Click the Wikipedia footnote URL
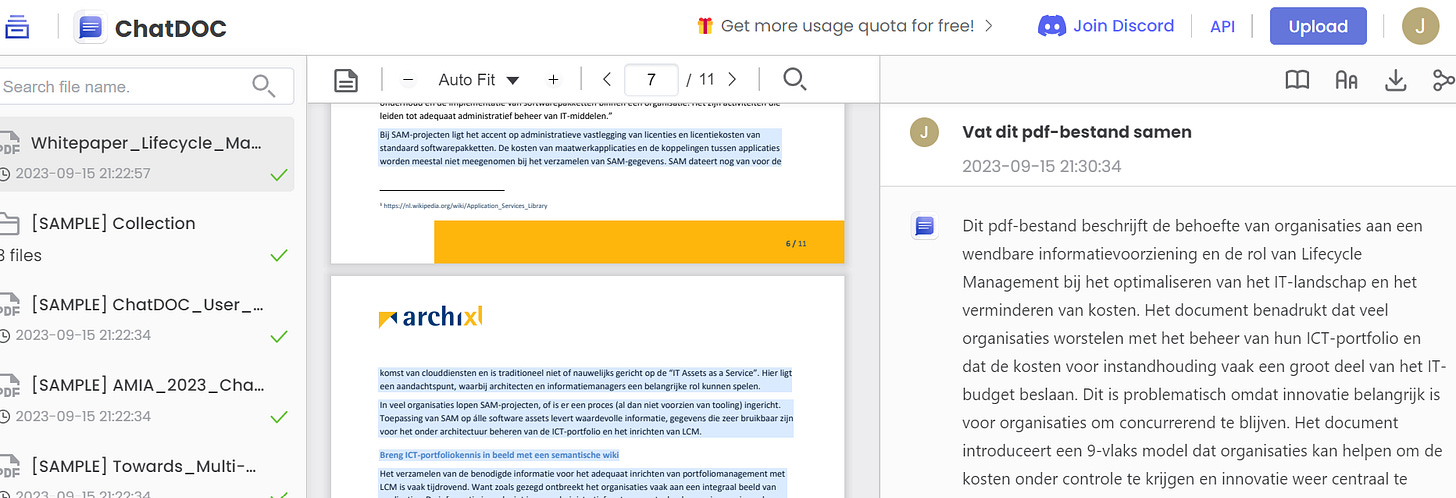This screenshot has width=1456, height=498. point(463,205)
